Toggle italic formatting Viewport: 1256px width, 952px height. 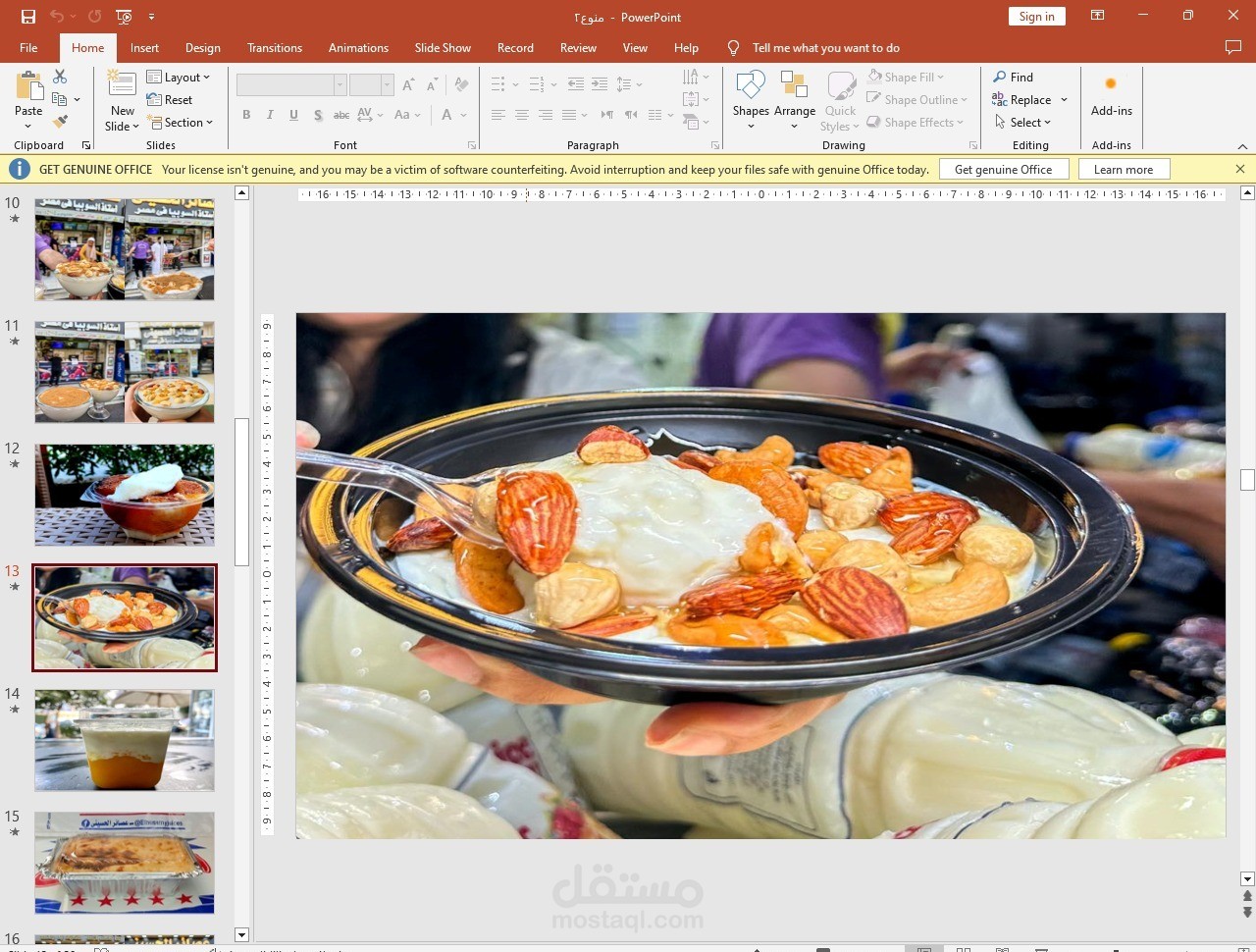pos(269,115)
